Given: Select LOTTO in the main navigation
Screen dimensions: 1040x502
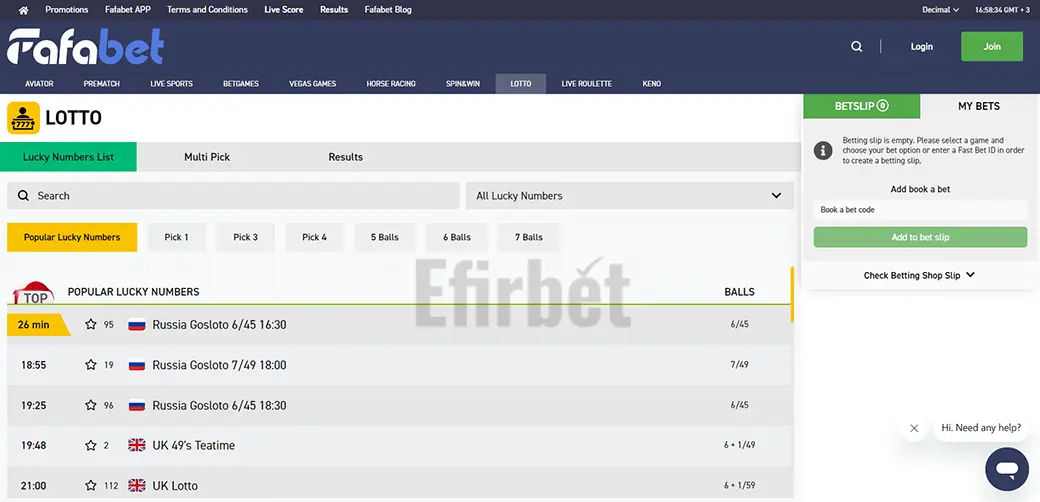Looking at the screenshot, I should pyautogui.click(x=521, y=84).
